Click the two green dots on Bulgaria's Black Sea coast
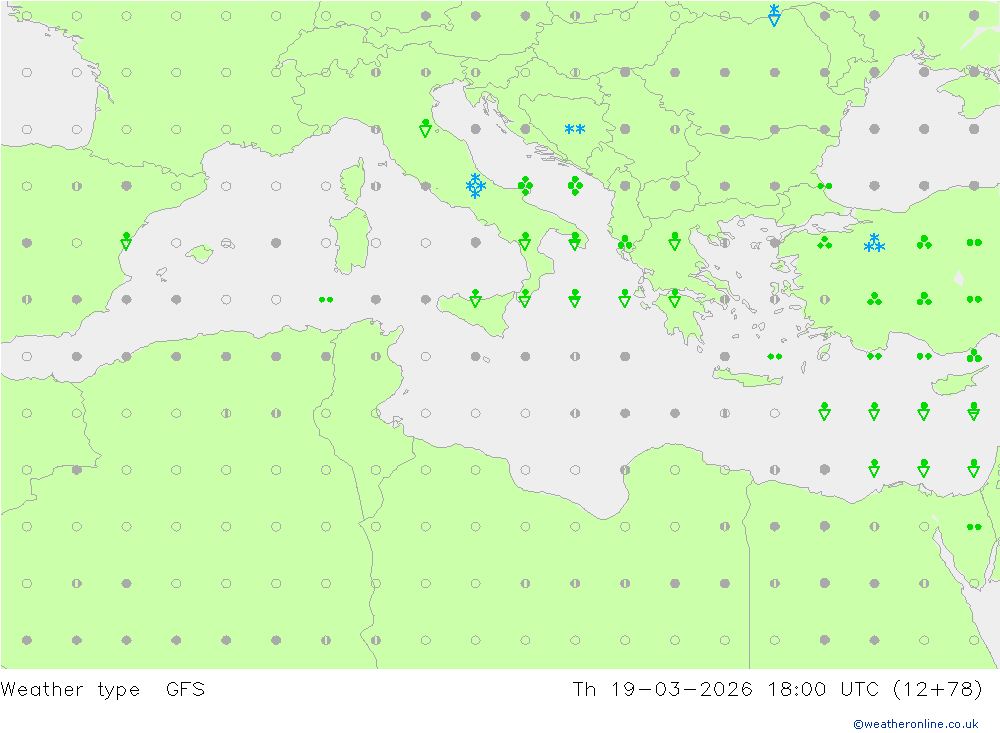Screen dimensions: 1000x733 (x=825, y=186)
